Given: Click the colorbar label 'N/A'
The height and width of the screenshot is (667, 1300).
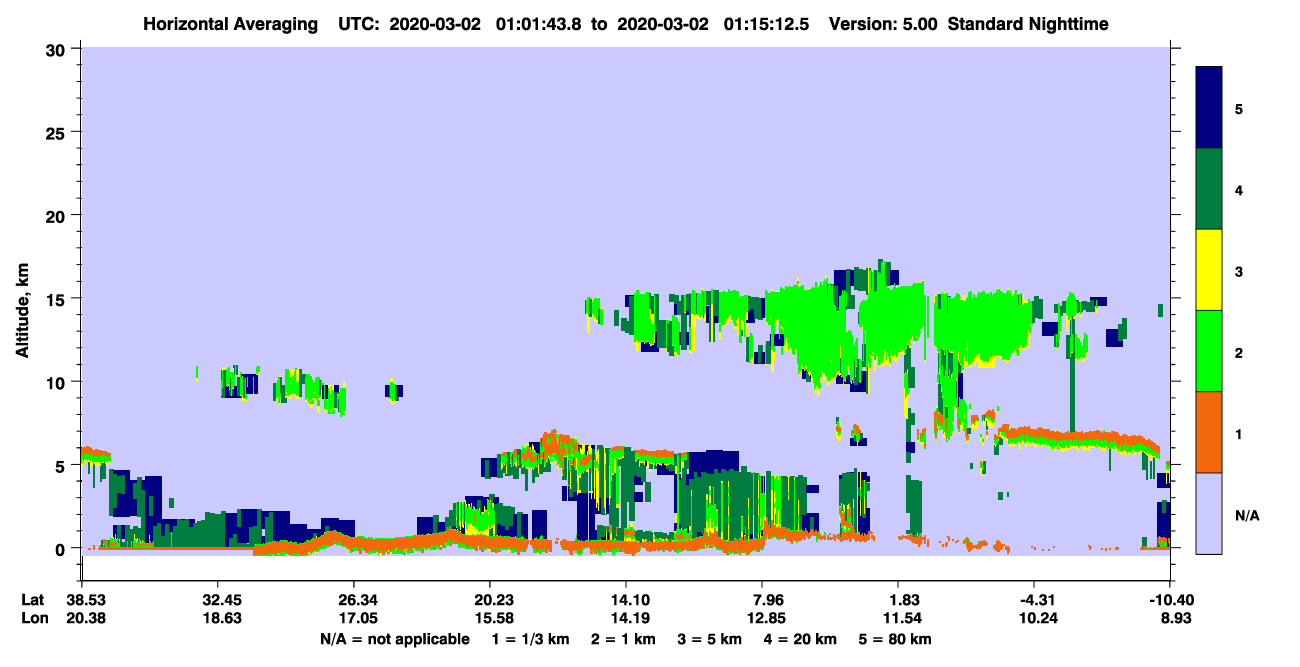Looking at the screenshot, I should 1246,514.
